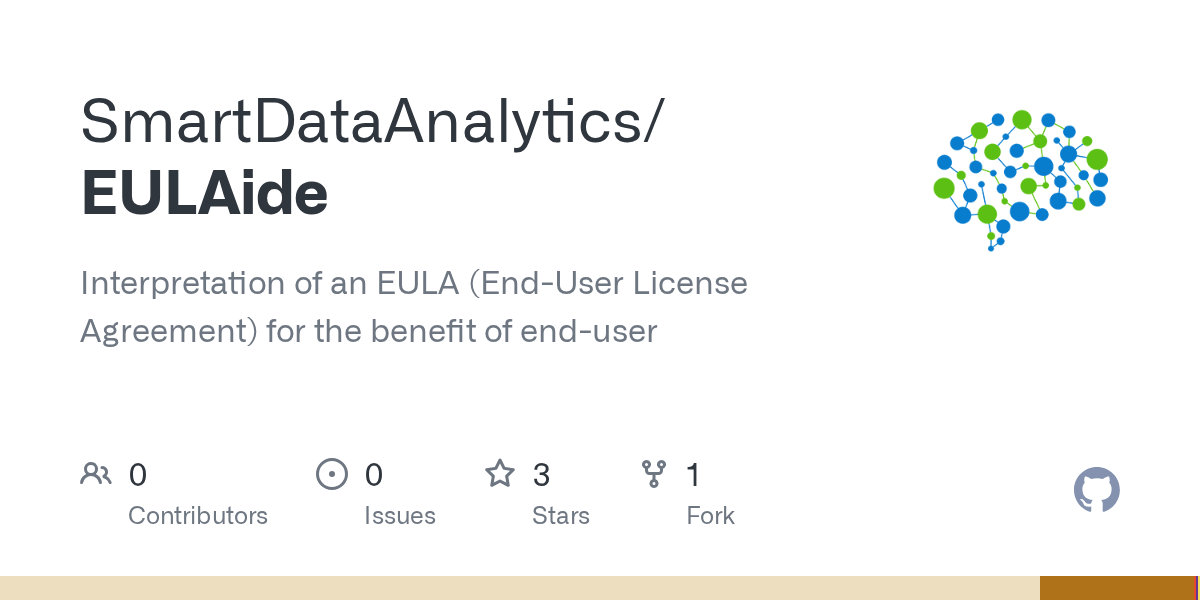
Task: Click the GitHub Octocat logo
Action: (x=1096, y=490)
